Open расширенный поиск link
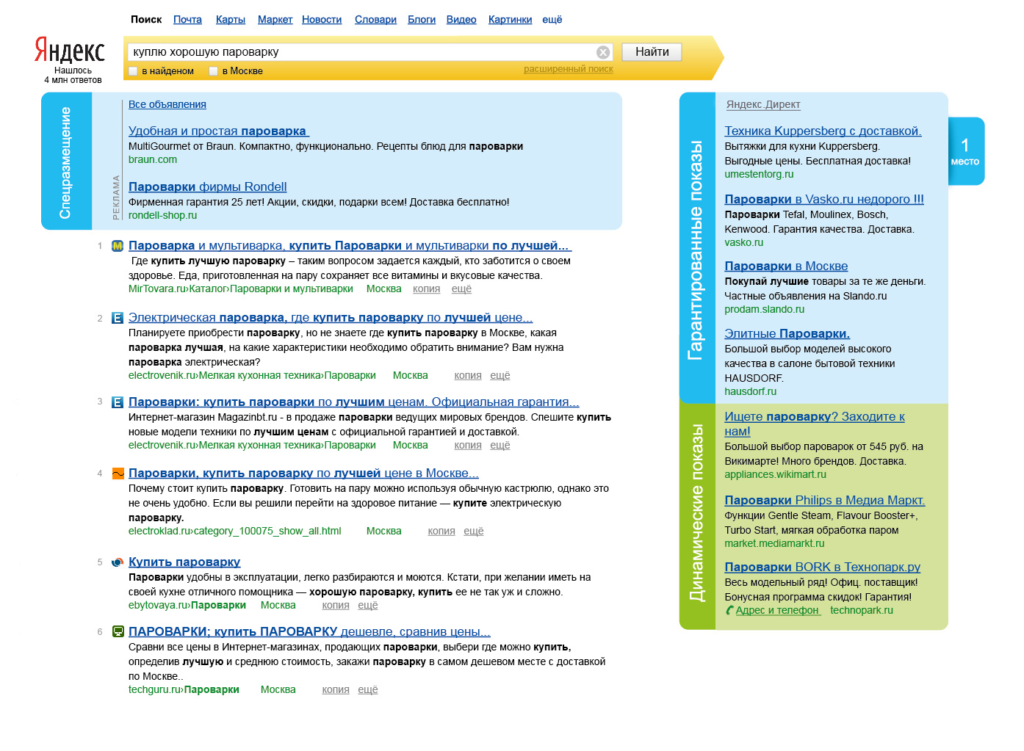The width and height of the screenshot is (1024, 751). 568,69
